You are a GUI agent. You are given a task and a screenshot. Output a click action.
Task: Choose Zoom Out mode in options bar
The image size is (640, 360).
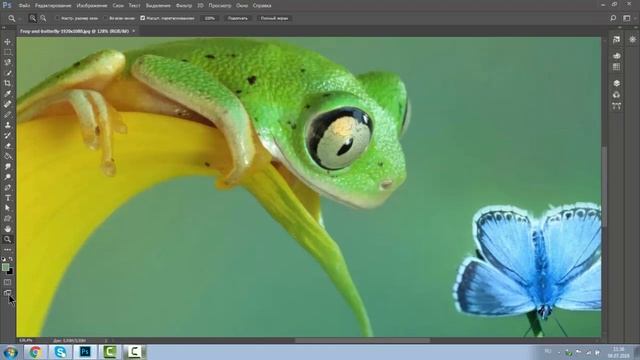tap(43, 18)
